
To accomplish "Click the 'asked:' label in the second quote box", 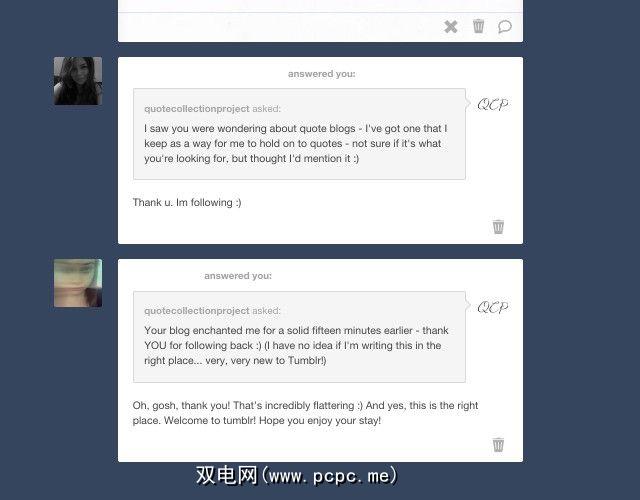I will point(266,311).
